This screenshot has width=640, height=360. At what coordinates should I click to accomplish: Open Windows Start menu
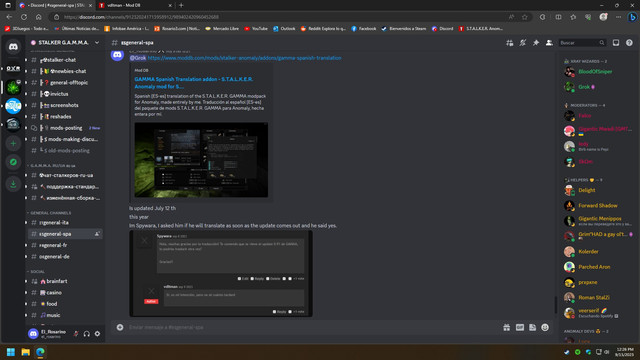click(11, 352)
